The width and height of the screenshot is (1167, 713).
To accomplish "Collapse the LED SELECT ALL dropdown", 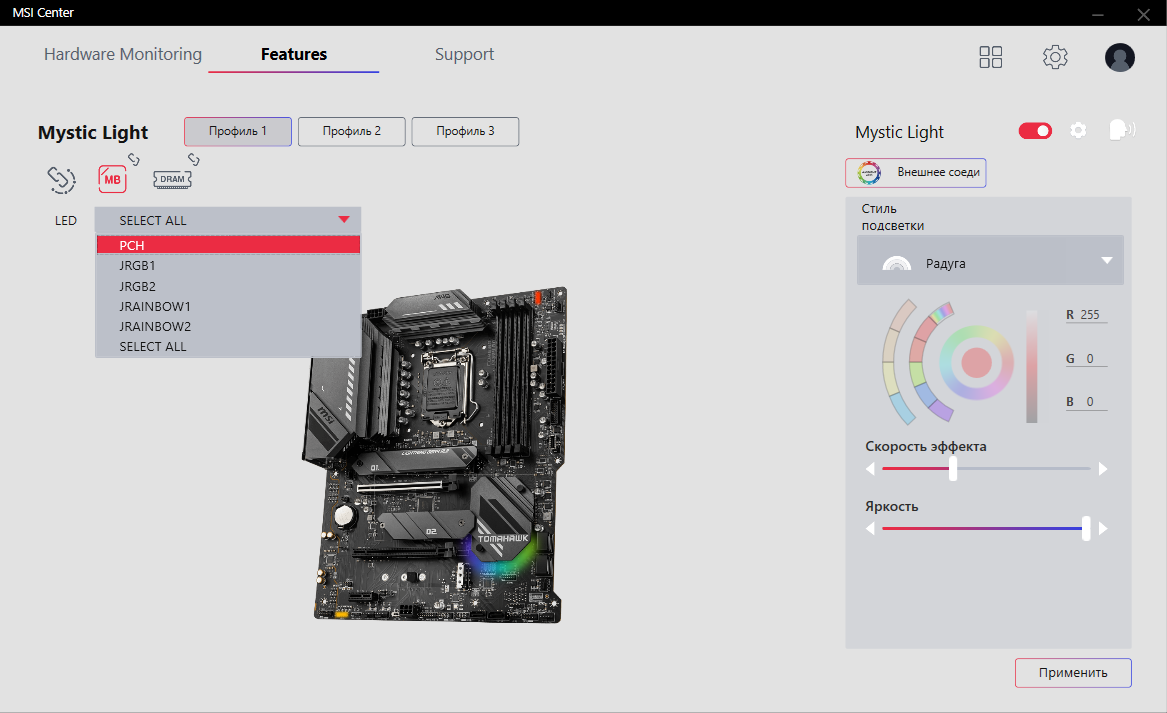I will tap(228, 220).
